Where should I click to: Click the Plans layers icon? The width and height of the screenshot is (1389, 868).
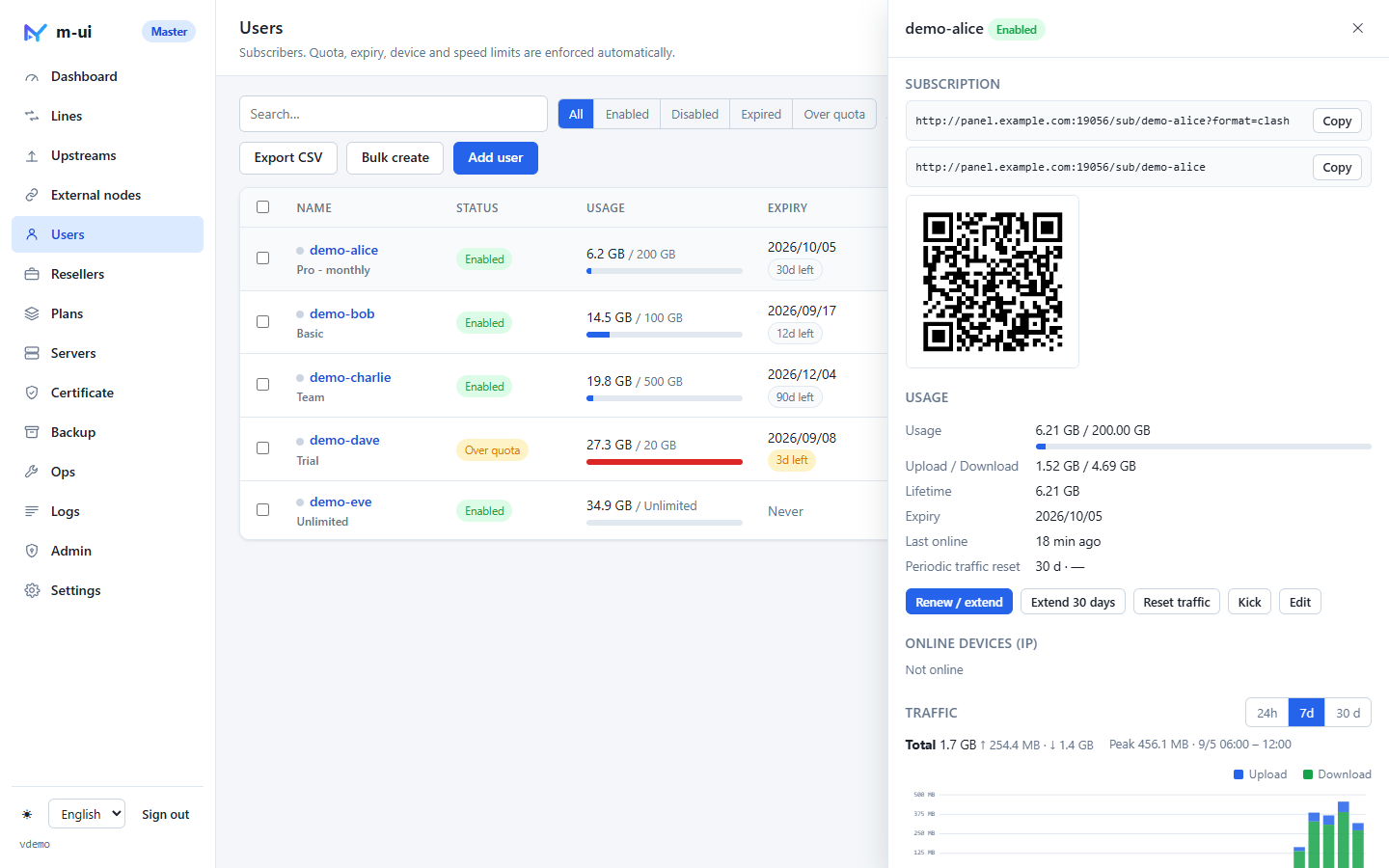pos(32,313)
